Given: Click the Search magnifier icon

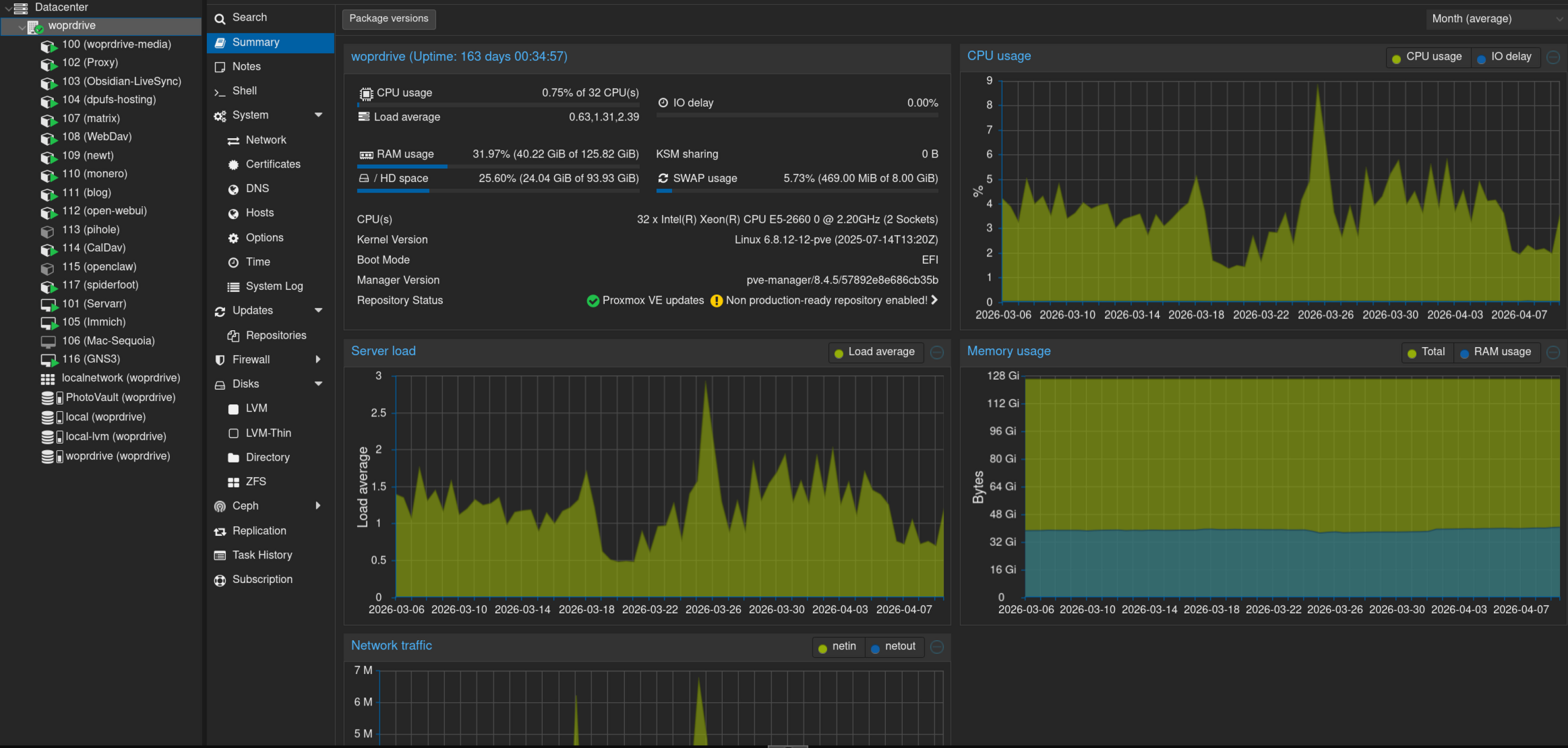Looking at the screenshot, I should pyautogui.click(x=220, y=18).
